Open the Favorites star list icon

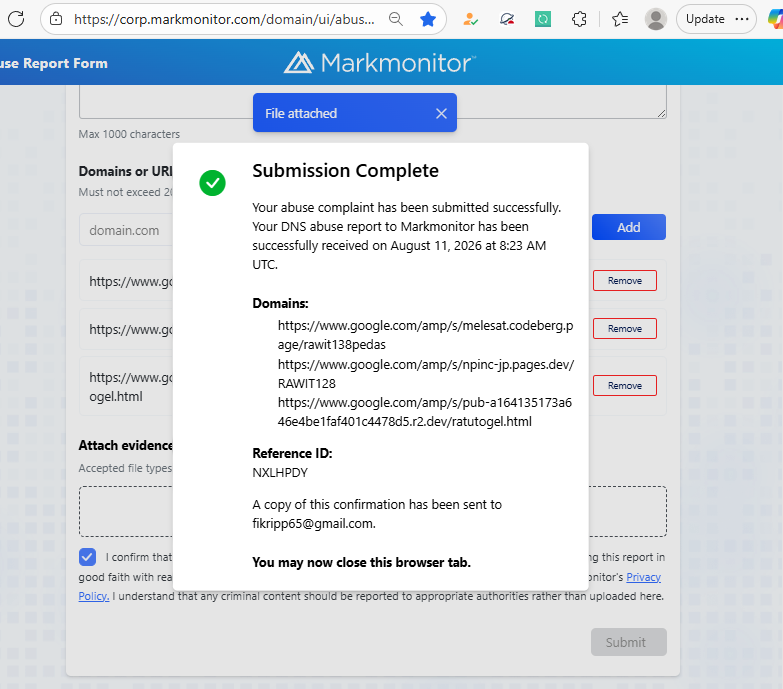[620, 19]
